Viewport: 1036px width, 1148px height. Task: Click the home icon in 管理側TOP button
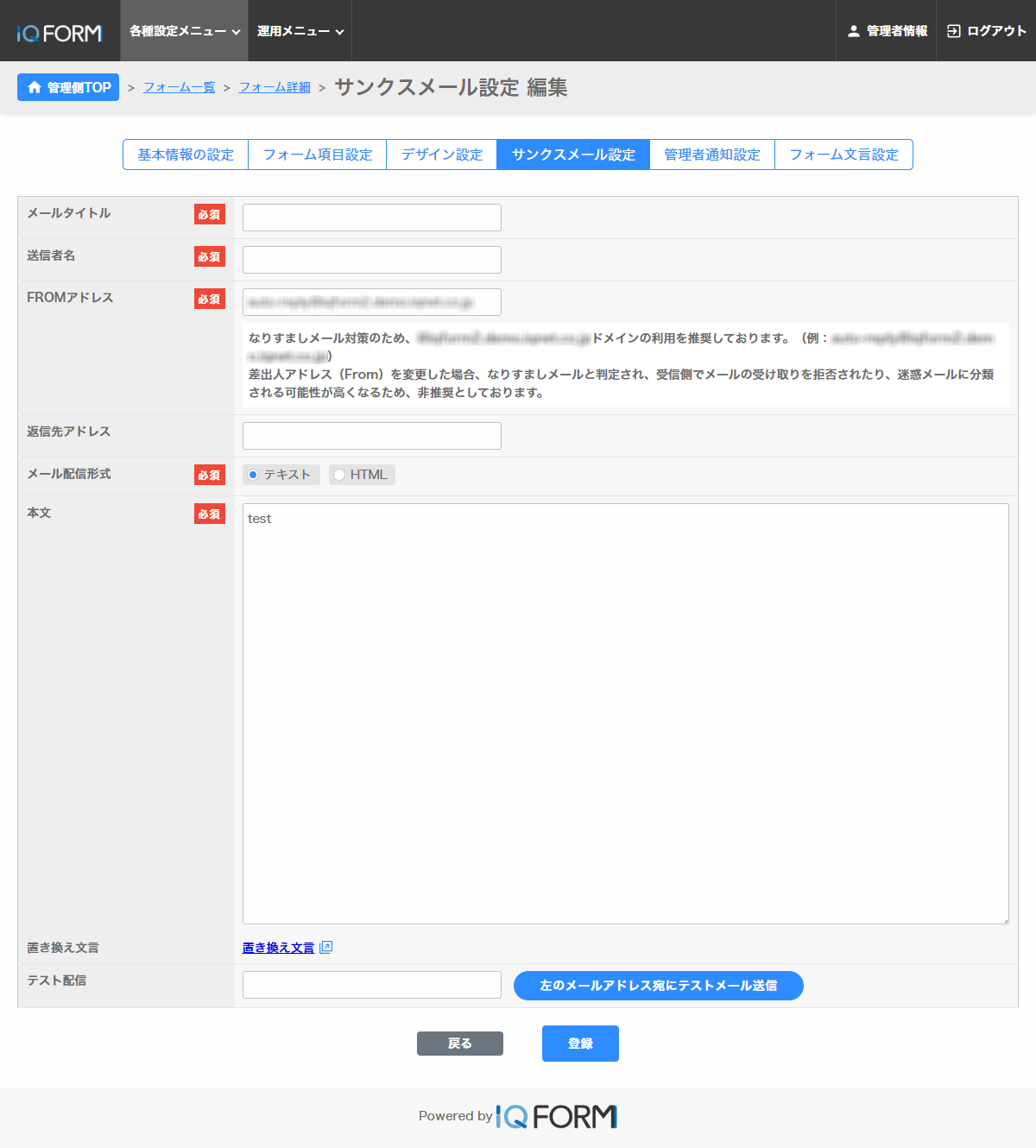(35, 87)
